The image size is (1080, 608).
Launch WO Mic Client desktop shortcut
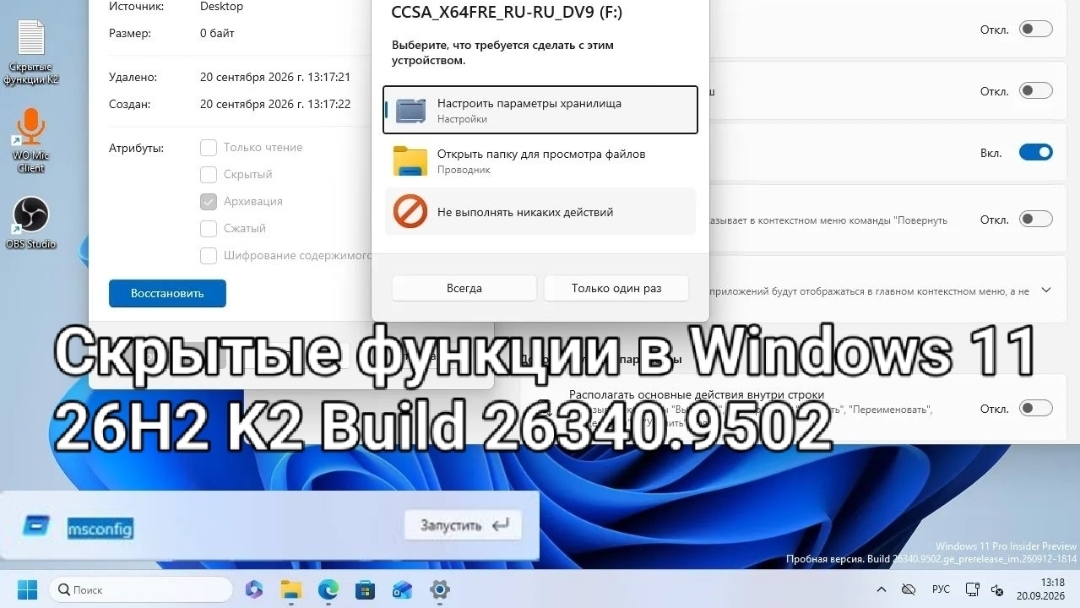pos(31,140)
